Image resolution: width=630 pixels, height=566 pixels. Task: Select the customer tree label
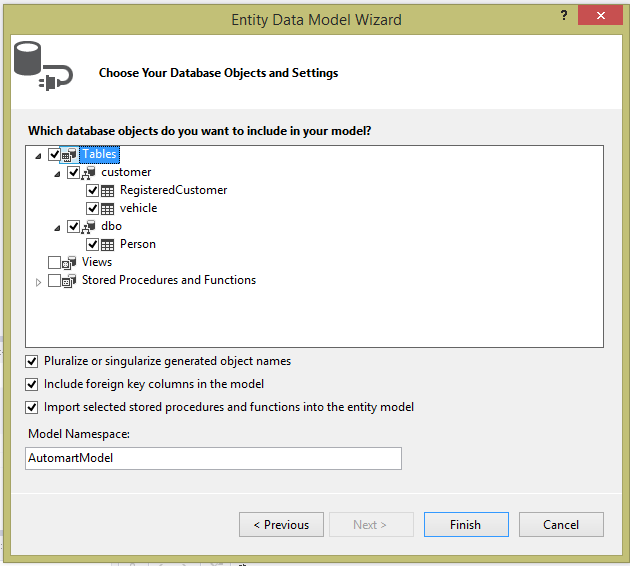(126, 172)
